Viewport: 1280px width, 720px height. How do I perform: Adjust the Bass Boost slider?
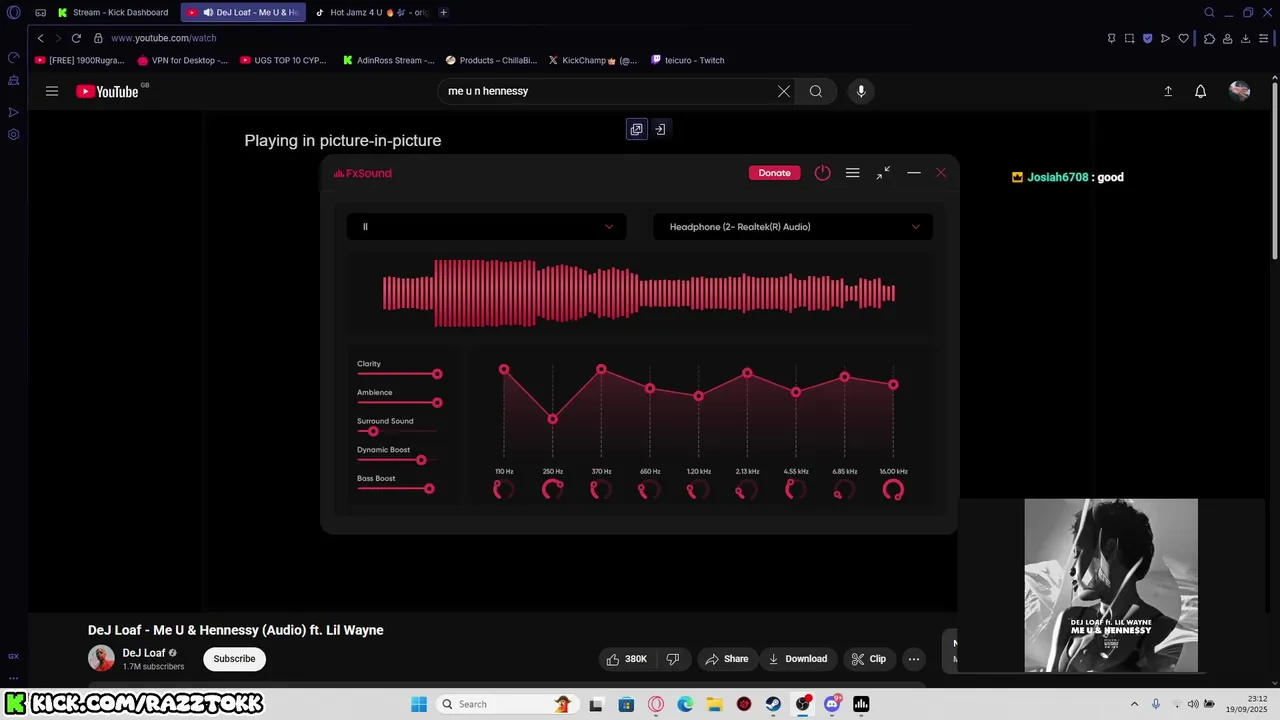coord(397,489)
